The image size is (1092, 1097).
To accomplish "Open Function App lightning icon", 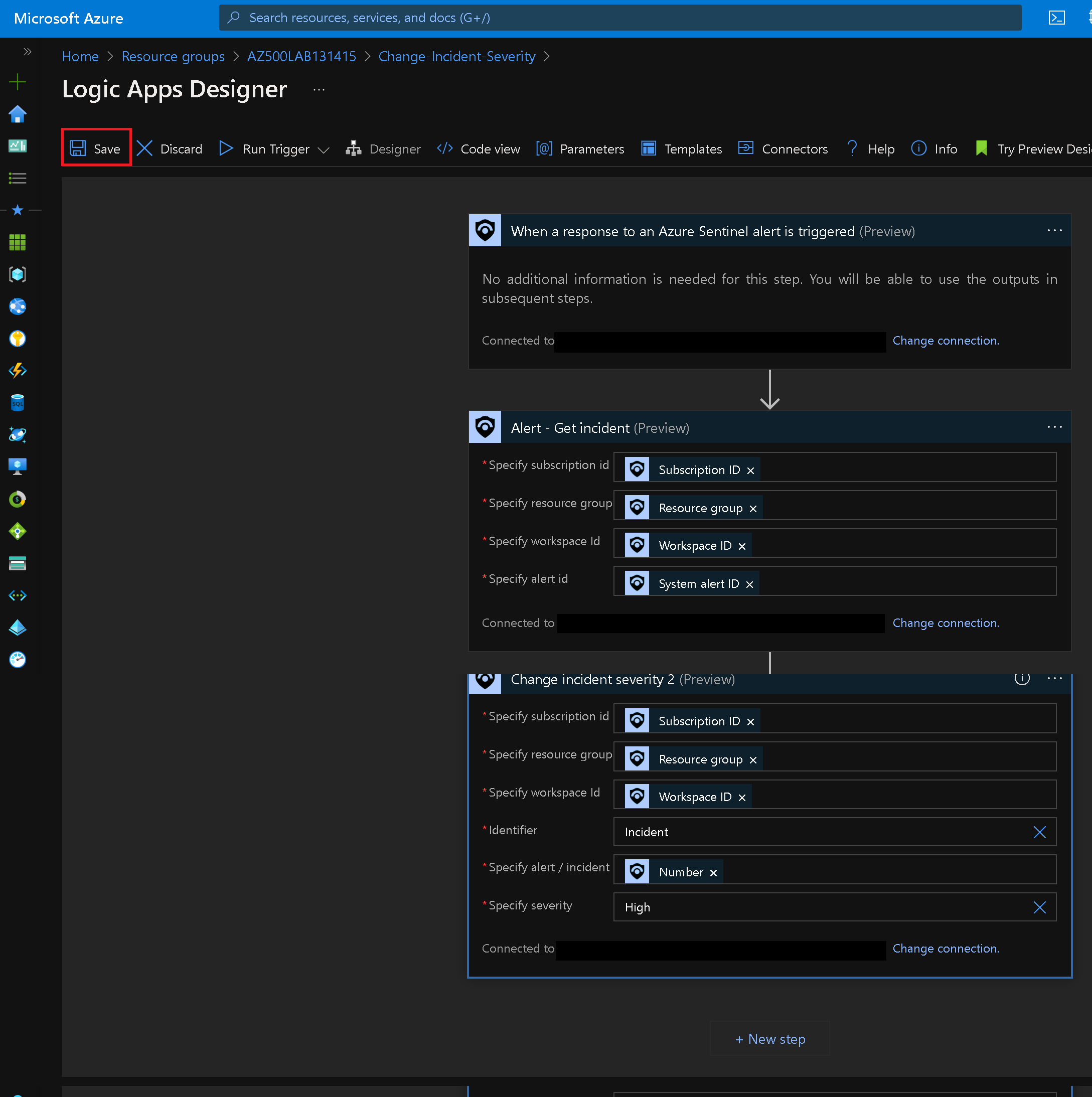I will (18, 371).
